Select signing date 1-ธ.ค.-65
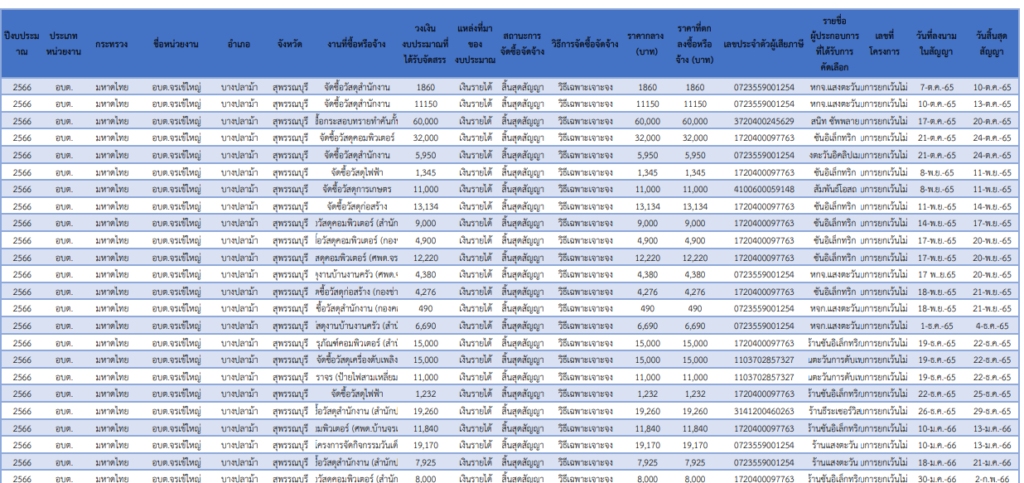This screenshot has height=483, width=1024. click(x=937, y=326)
